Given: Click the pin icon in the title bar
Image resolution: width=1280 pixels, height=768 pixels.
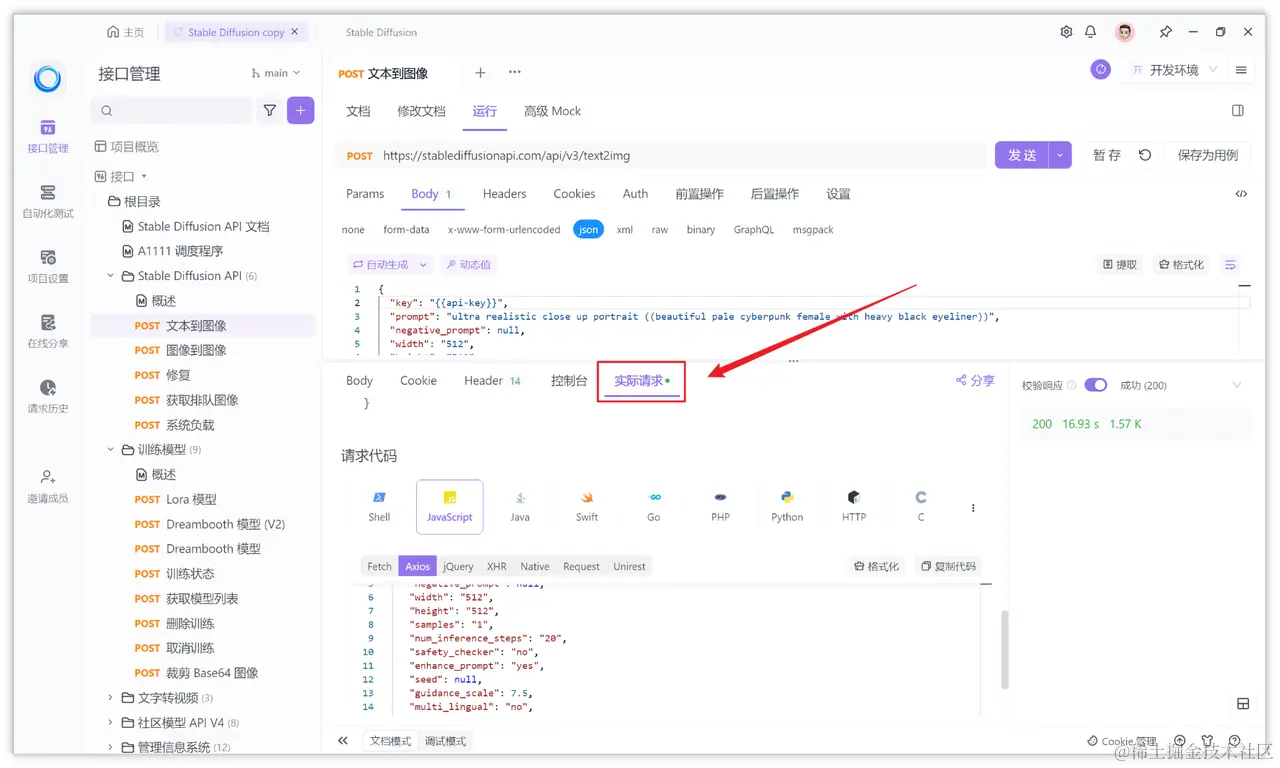Looking at the screenshot, I should [x=1166, y=32].
